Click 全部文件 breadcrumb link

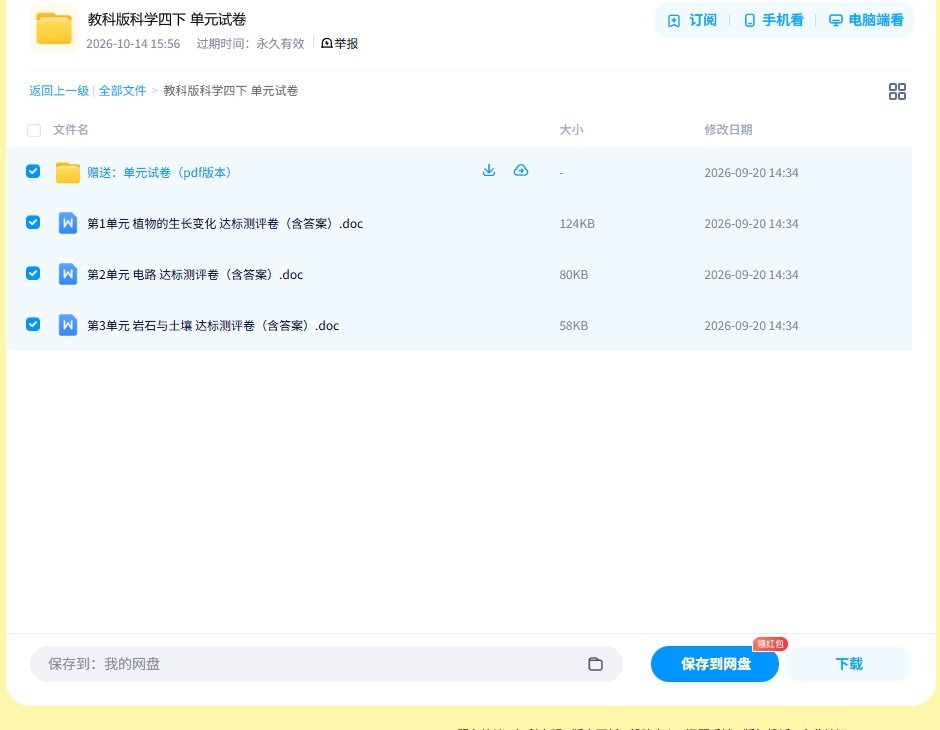coord(122,91)
